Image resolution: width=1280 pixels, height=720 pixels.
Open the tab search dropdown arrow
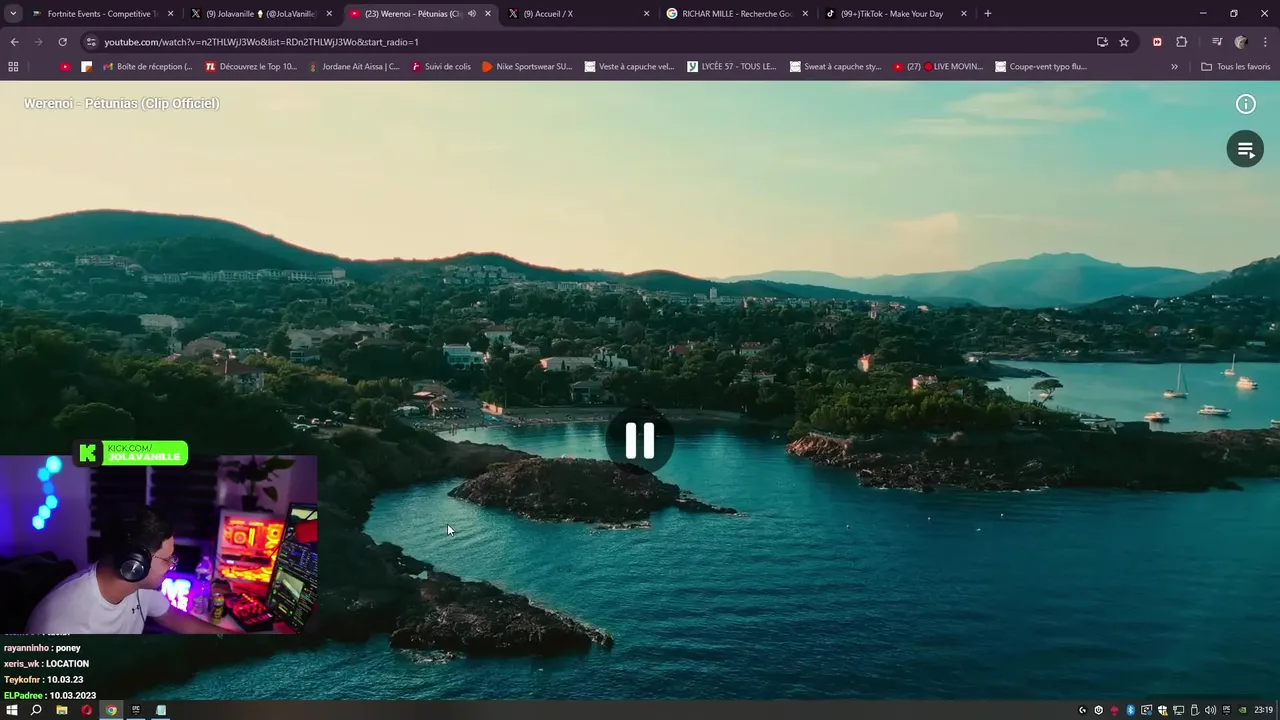click(13, 14)
